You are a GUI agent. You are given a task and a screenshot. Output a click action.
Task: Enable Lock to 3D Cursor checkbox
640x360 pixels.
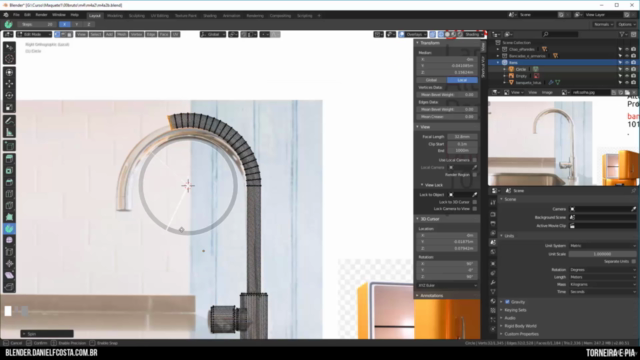click(x=474, y=202)
